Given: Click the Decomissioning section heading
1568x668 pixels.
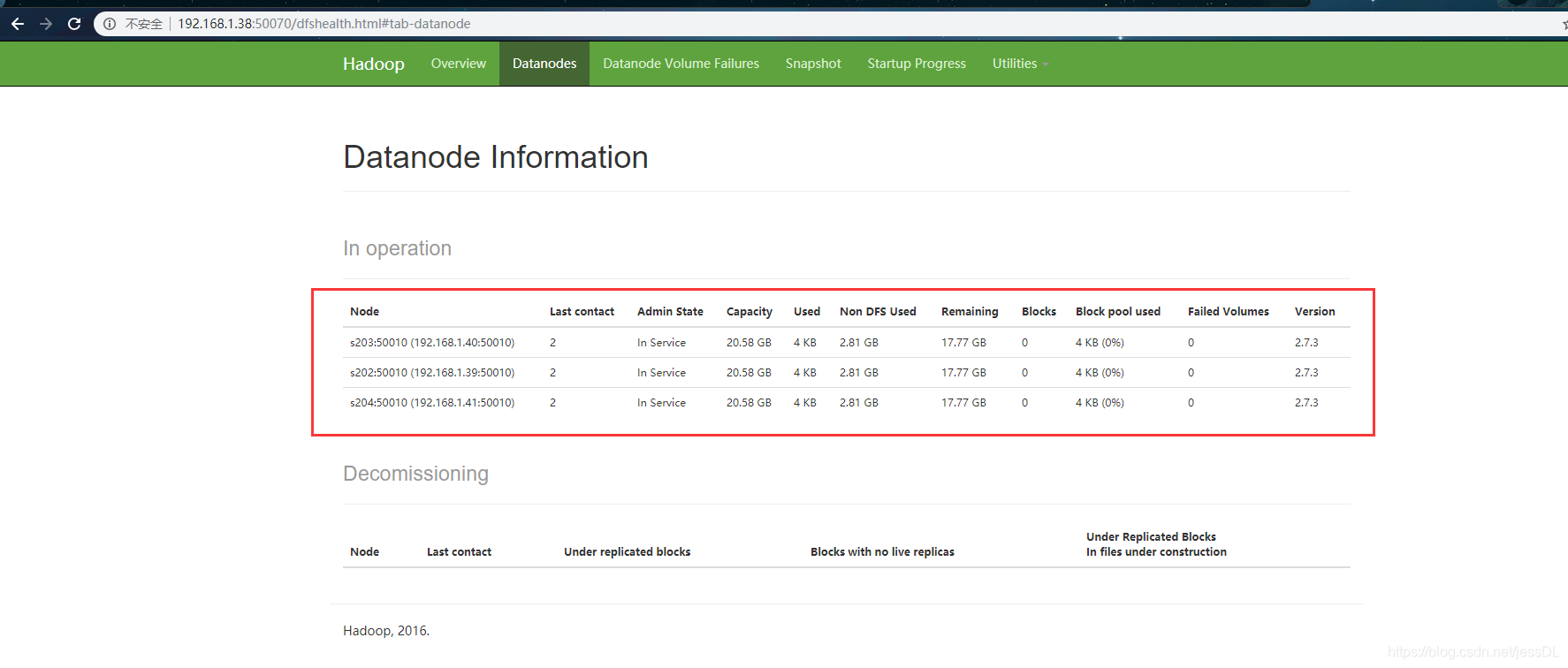Looking at the screenshot, I should coord(415,474).
